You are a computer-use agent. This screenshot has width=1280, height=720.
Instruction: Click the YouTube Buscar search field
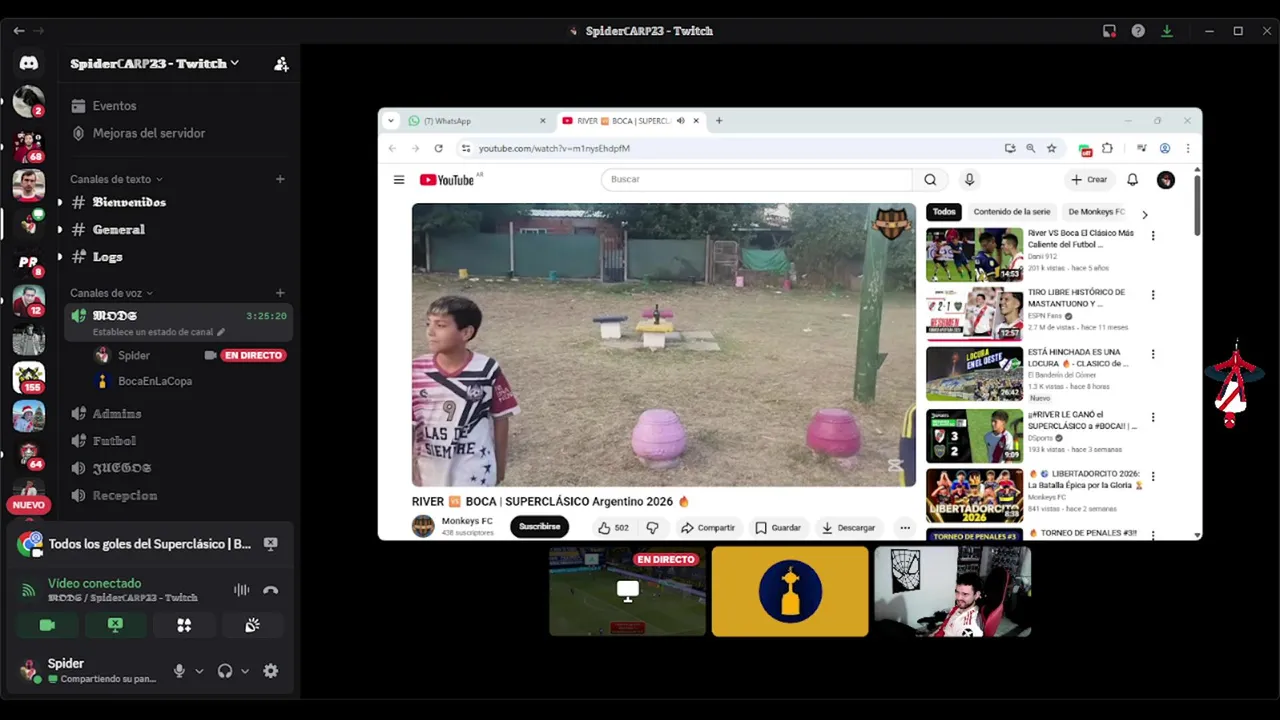pos(756,179)
